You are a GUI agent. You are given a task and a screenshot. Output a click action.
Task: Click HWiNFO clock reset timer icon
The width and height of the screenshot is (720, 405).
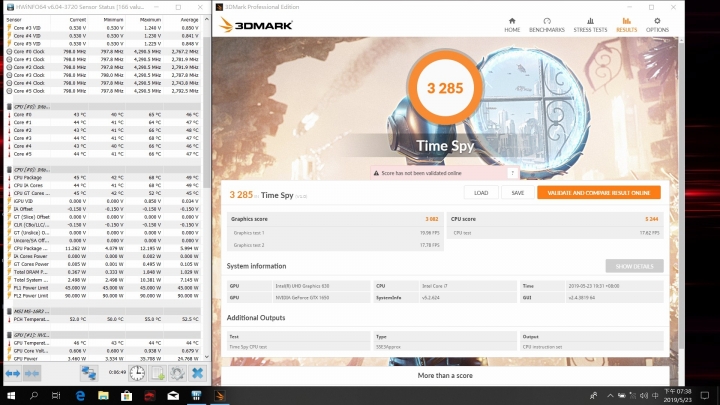coord(137,373)
